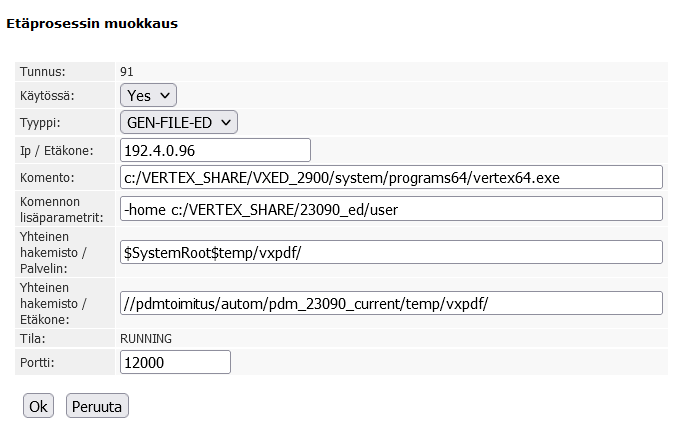Image resolution: width=696 pixels, height=445 pixels.
Task: Click the Etäprosessin muokkaus heading
Action: pyautogui.click(x=92, y=23)
